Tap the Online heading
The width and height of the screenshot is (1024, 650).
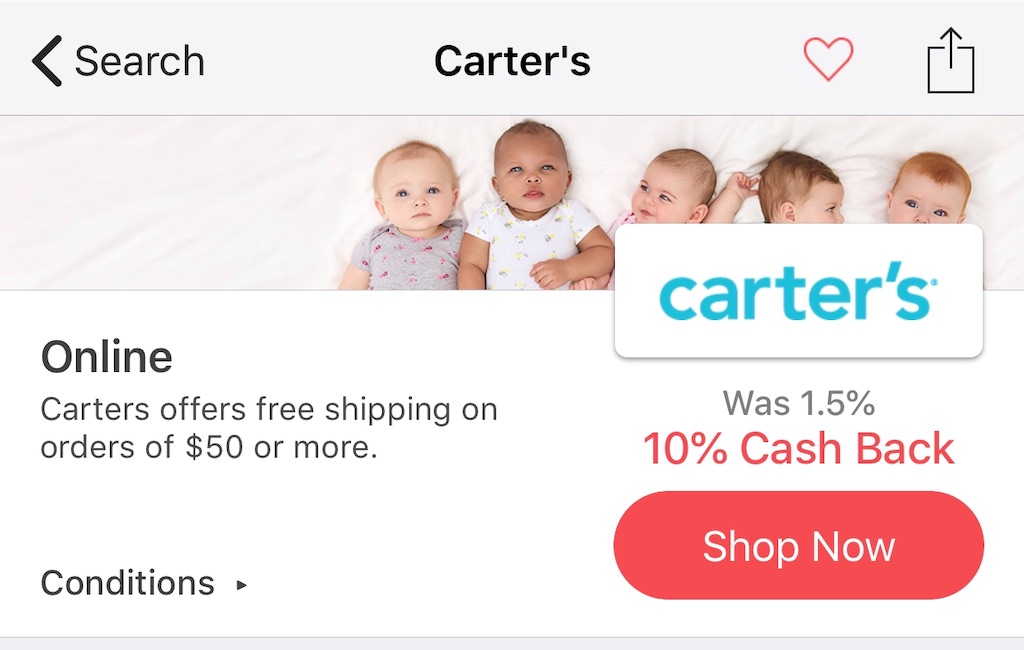106,357
